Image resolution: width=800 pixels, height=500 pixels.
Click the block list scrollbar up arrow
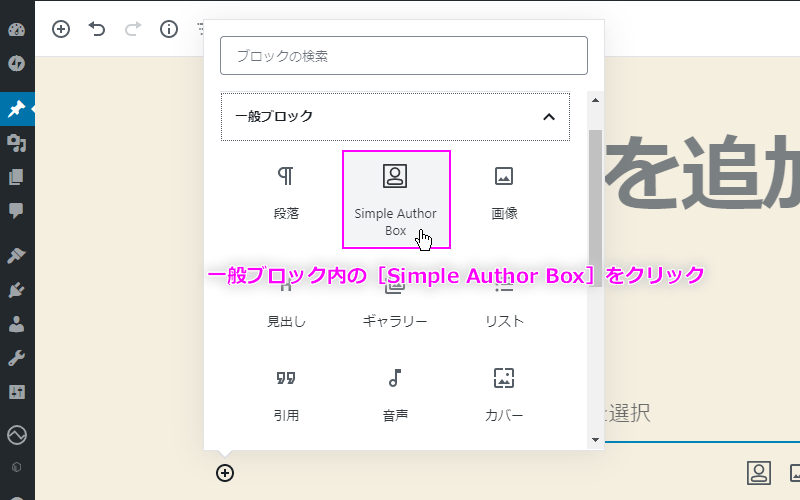(x=595, y=100)
